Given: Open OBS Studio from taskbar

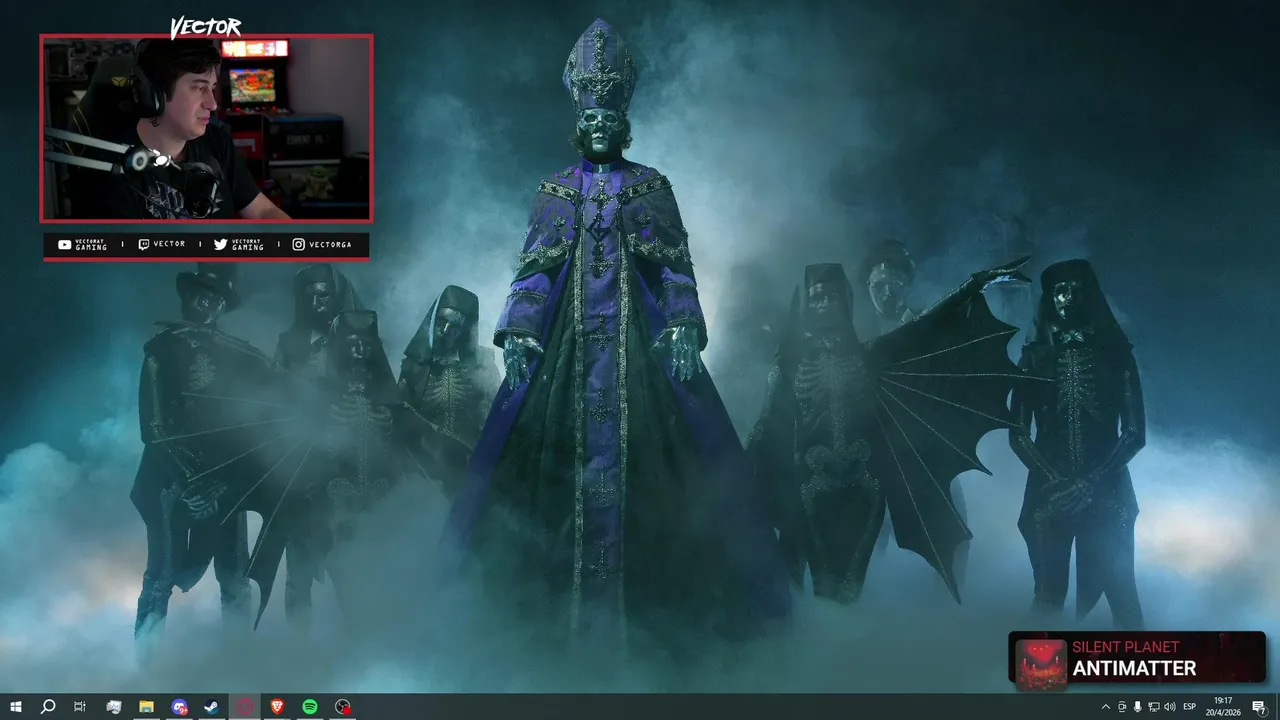Looking at the screenshot, I should point(343,707).
